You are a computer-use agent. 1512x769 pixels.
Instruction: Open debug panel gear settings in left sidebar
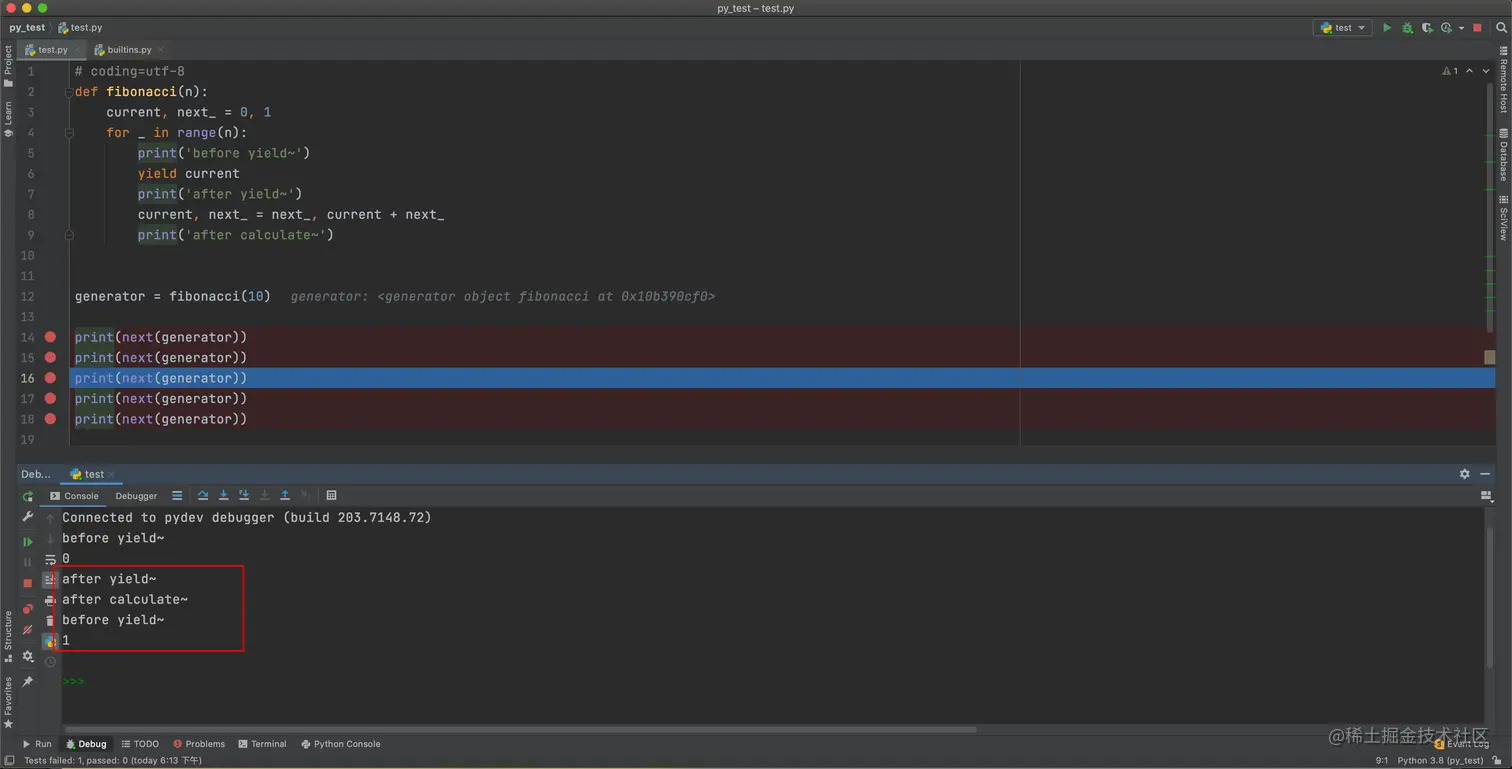28,656
